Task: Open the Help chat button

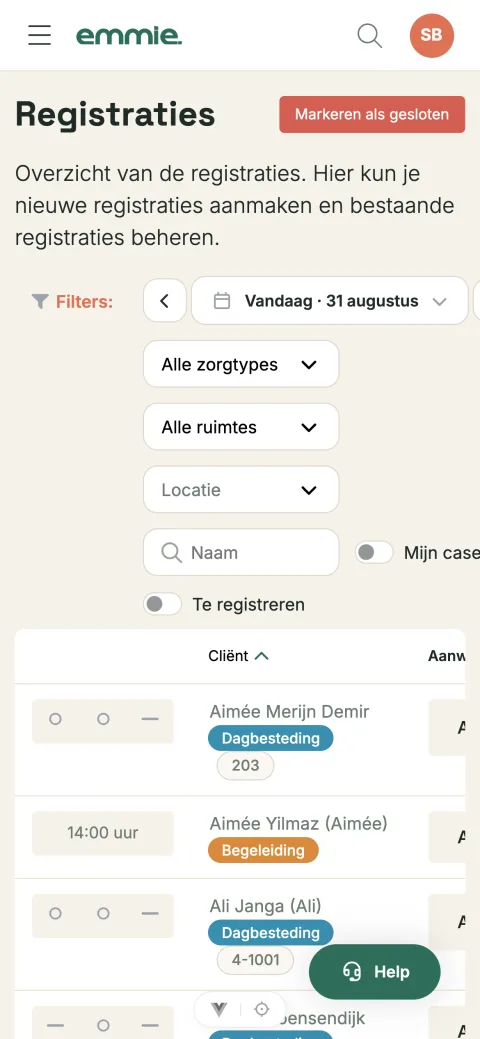Action: [x=375, y=972]
